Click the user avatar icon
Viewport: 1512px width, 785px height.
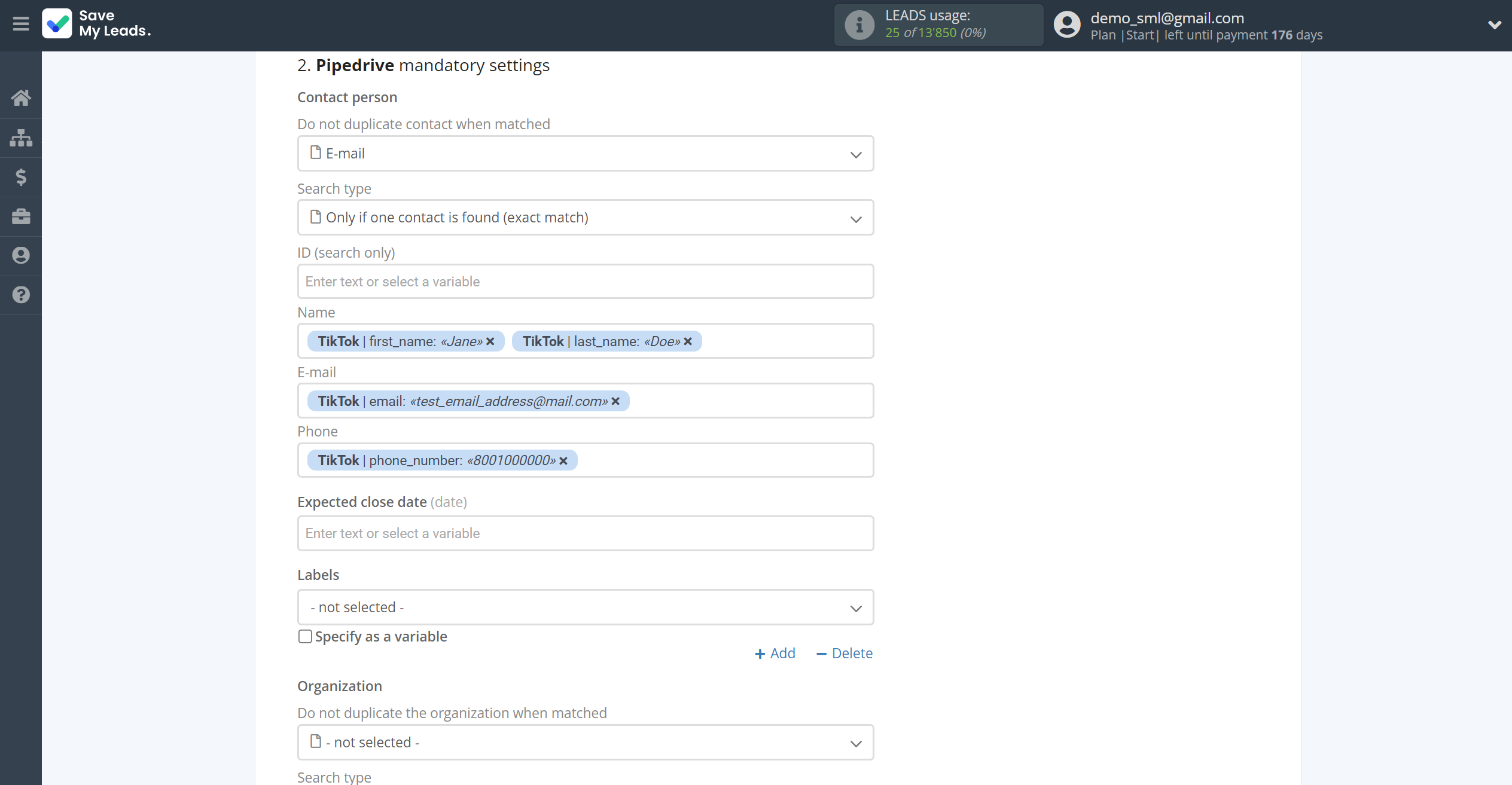(1067, 25)
